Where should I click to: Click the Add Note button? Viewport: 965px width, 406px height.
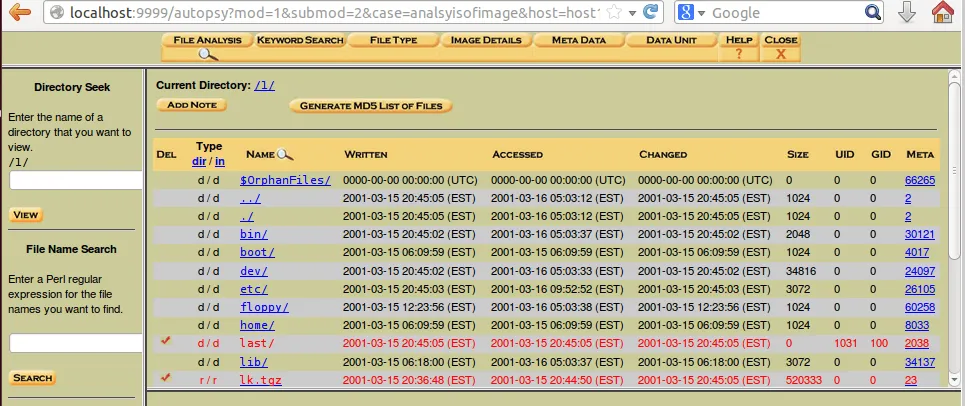(x=192, y=105)
